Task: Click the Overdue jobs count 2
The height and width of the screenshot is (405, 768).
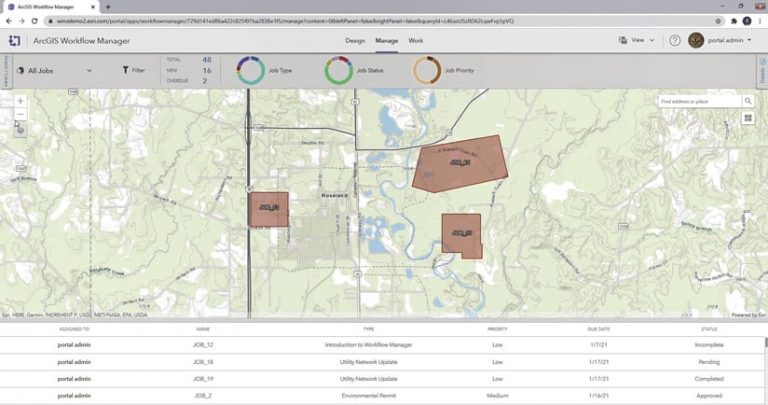Action: click(x=205, y=81)
